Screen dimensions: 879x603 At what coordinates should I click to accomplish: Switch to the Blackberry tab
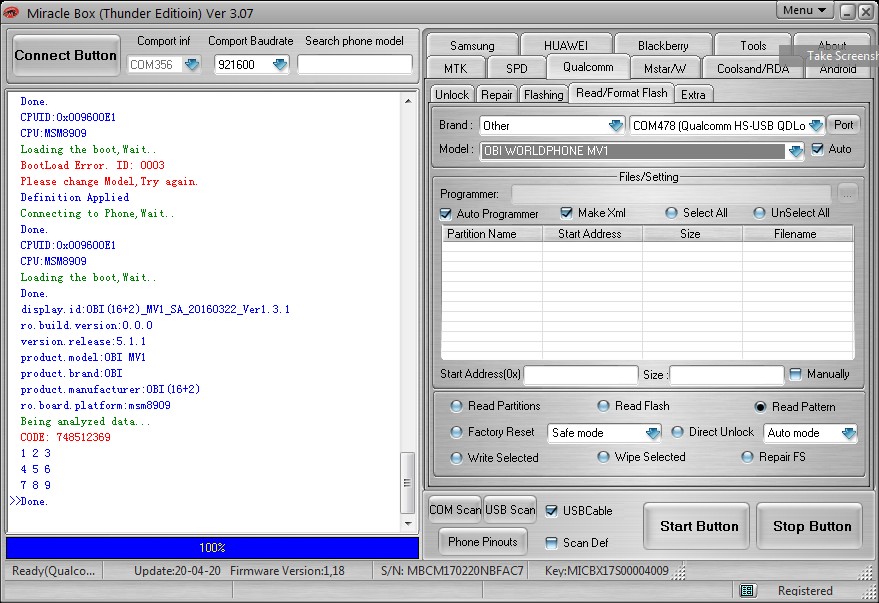coord(663,45)
